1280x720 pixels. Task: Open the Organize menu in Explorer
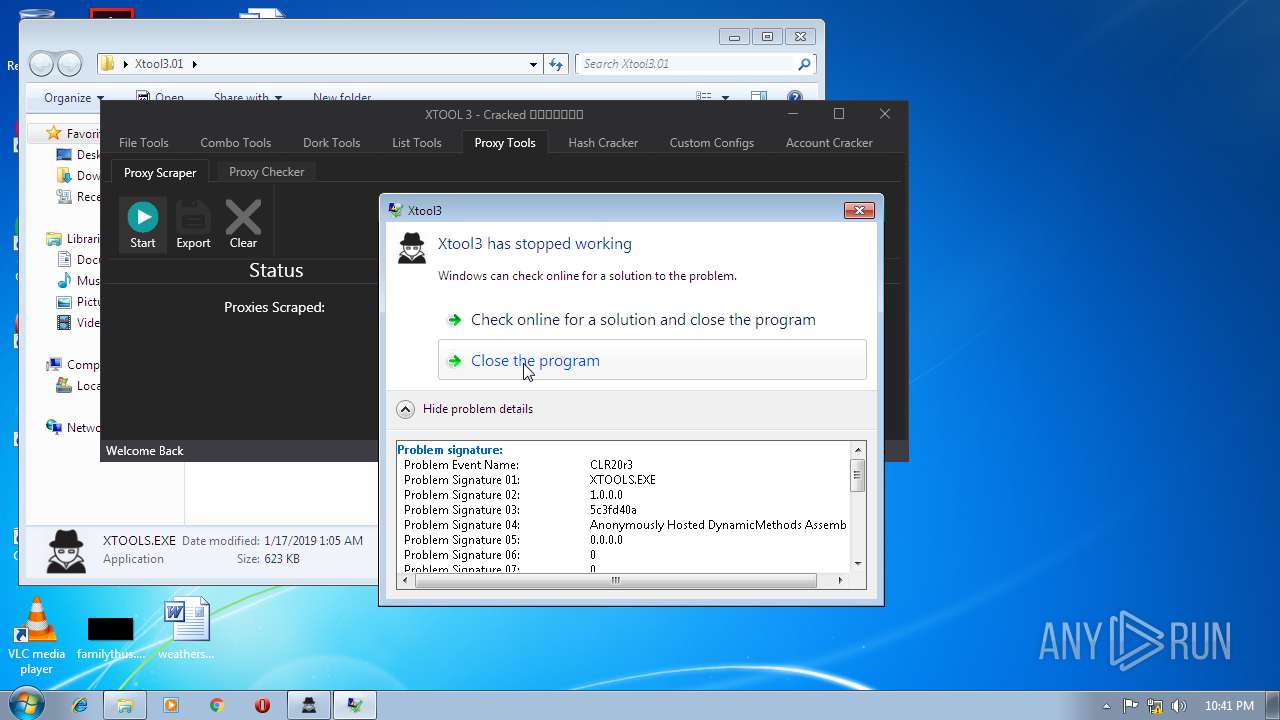[73, 98]
